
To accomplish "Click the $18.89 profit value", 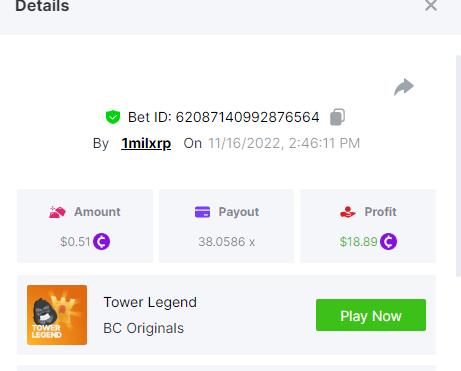I will click(x=358, y=242).
